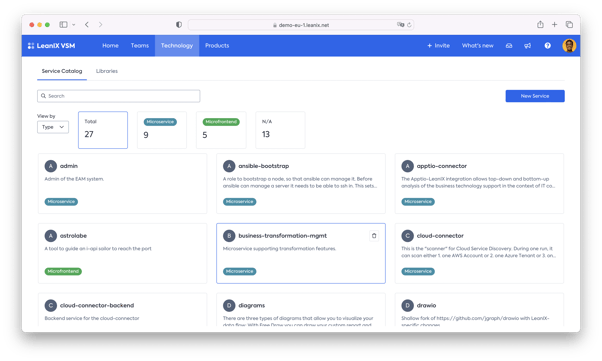Toggle the Safari sidebar icon
This screenshot has height=361, width=602.
[63, 25]
